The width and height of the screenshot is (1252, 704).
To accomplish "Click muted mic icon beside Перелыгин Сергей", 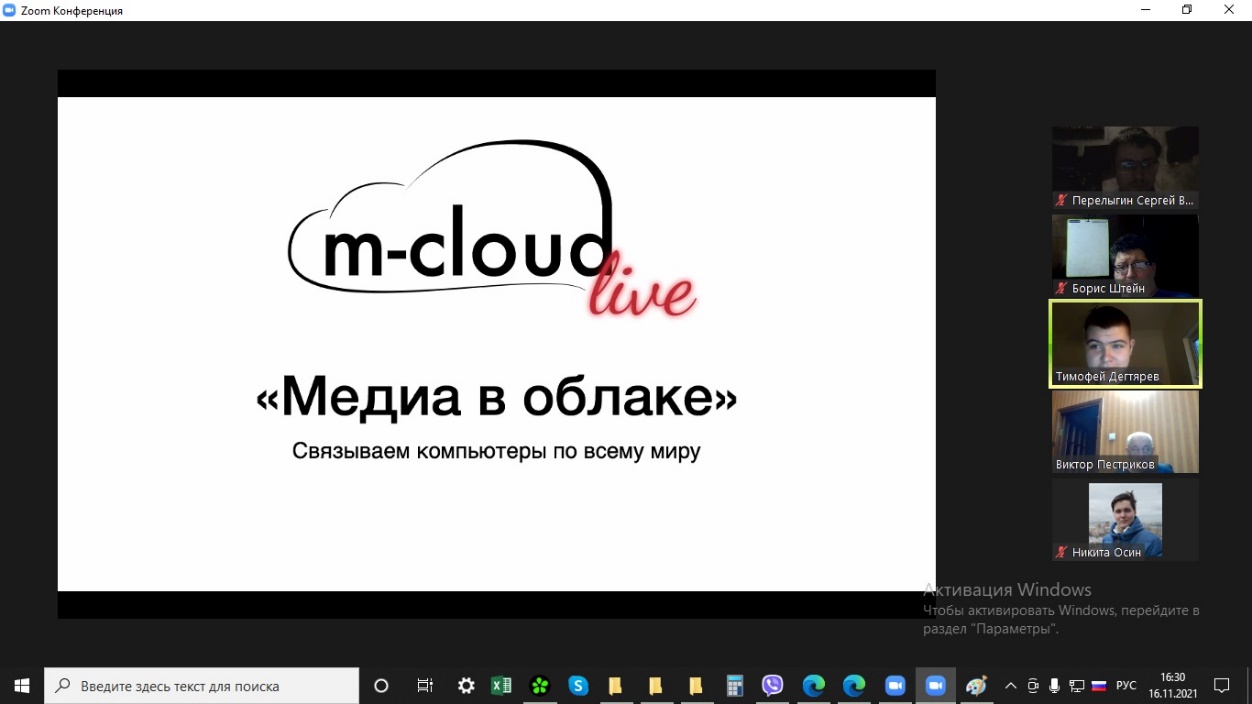I will (x=1062, y=200).
